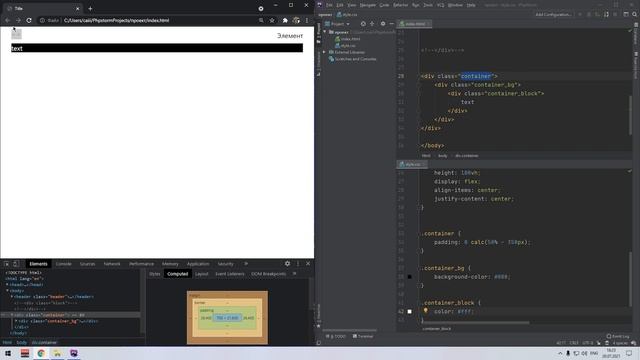Switch to the index.html editor tab

pos(413,24)
